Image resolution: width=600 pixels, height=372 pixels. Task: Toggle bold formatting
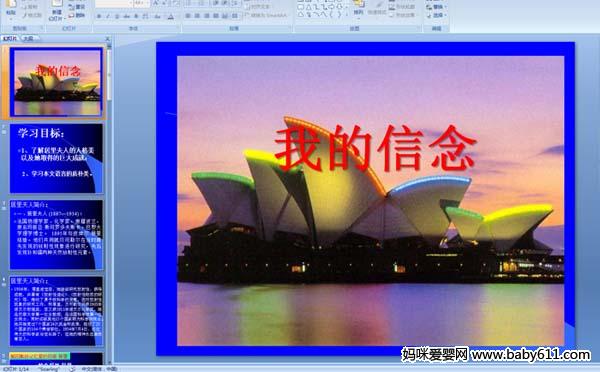pyautogui.click(x=99, y=16)
